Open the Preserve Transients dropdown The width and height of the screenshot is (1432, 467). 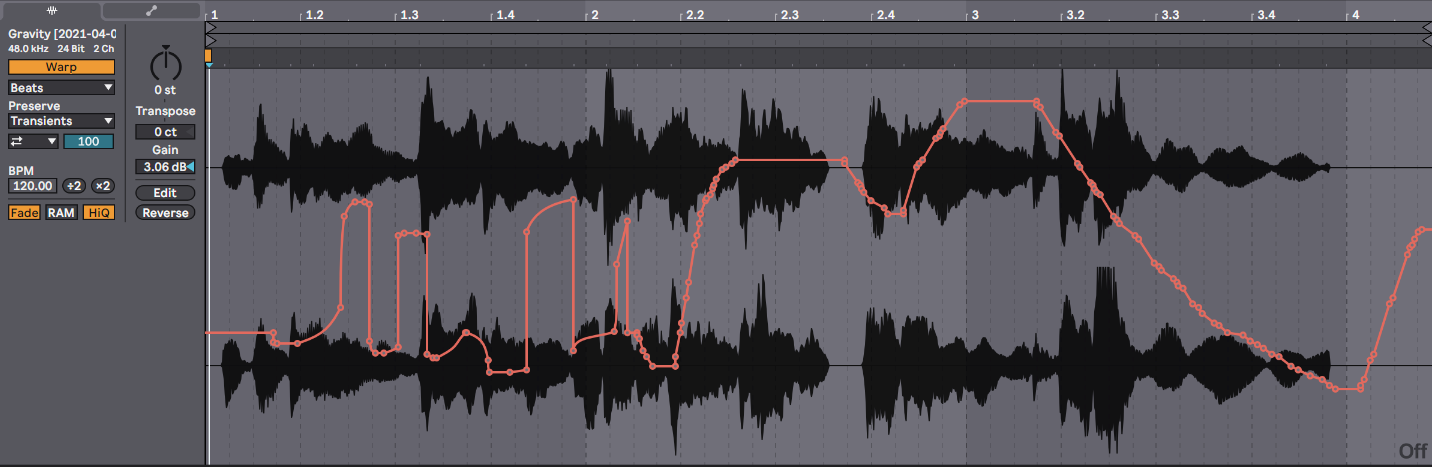tap(61, 121)
